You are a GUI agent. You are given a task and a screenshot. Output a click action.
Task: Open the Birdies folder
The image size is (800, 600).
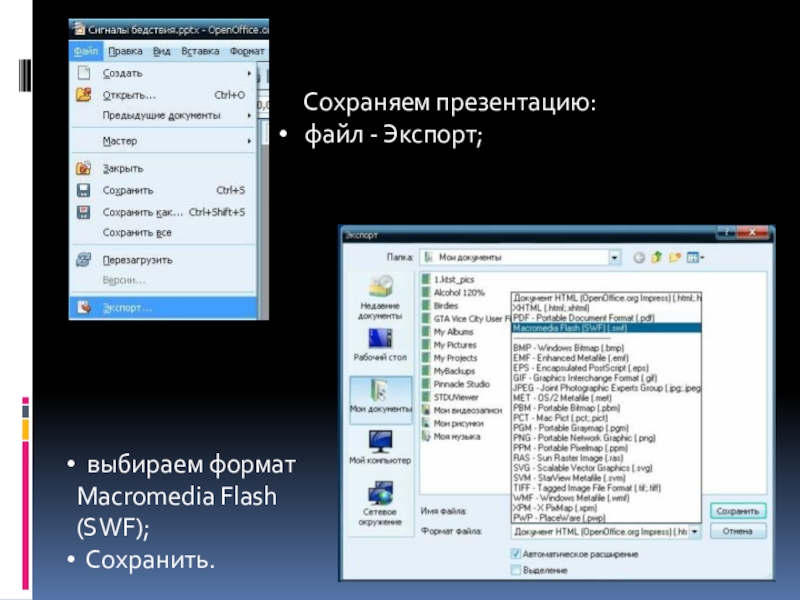440,306
